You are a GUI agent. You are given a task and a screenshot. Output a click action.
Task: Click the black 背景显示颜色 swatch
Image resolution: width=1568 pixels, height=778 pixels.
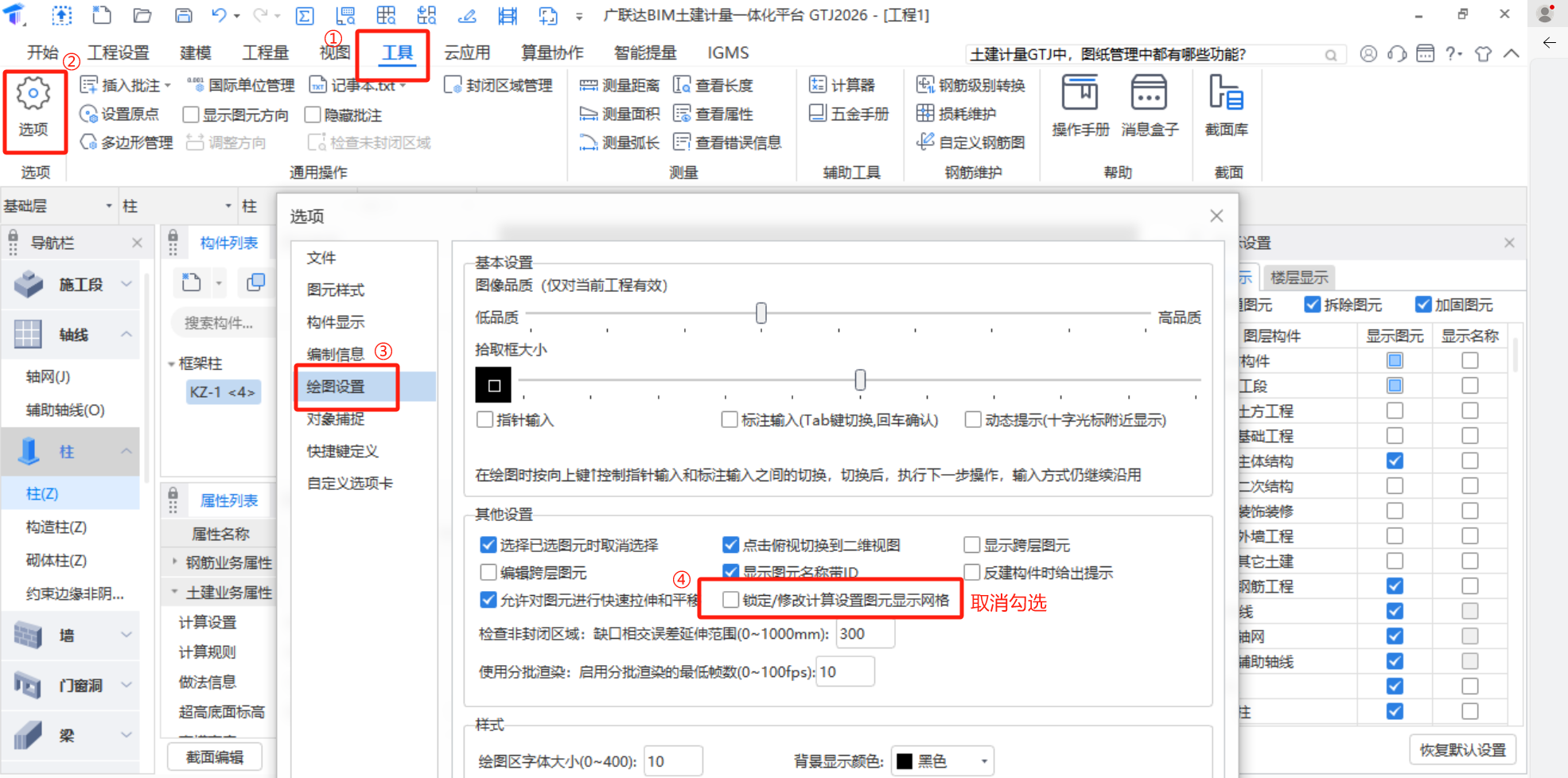tap(905, 761)
